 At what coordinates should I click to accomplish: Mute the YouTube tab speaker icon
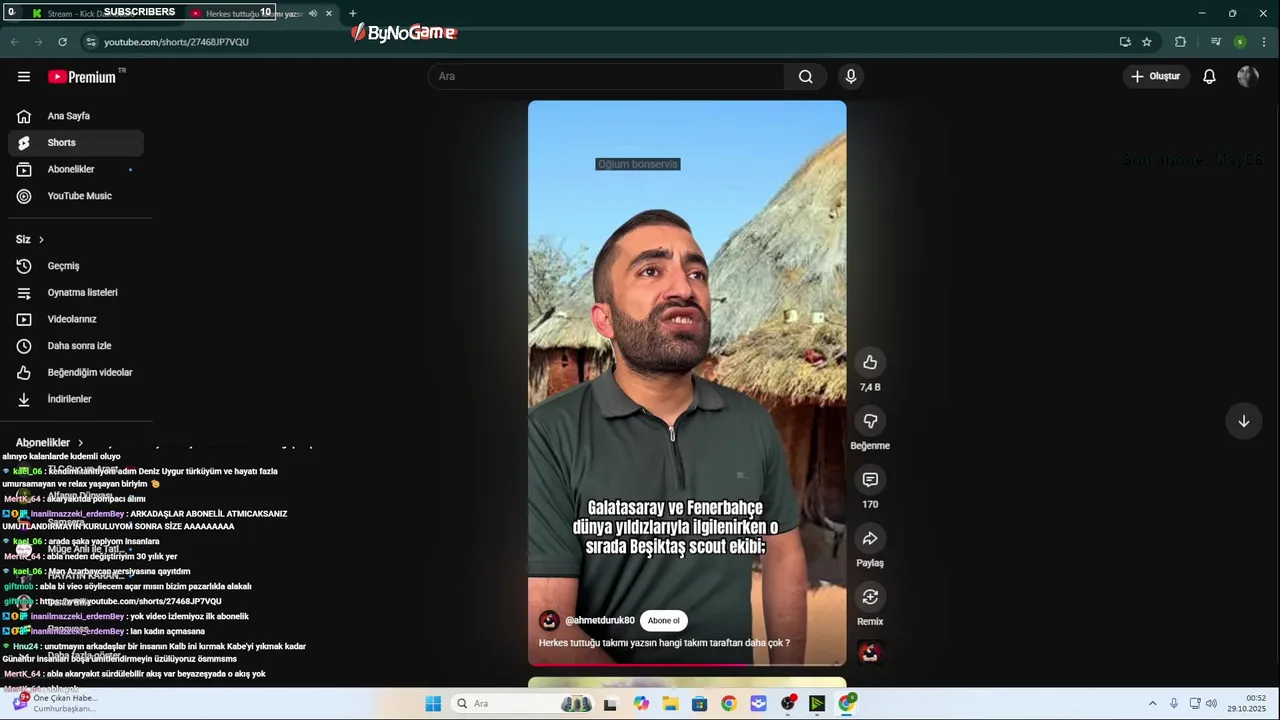(313, 13)
